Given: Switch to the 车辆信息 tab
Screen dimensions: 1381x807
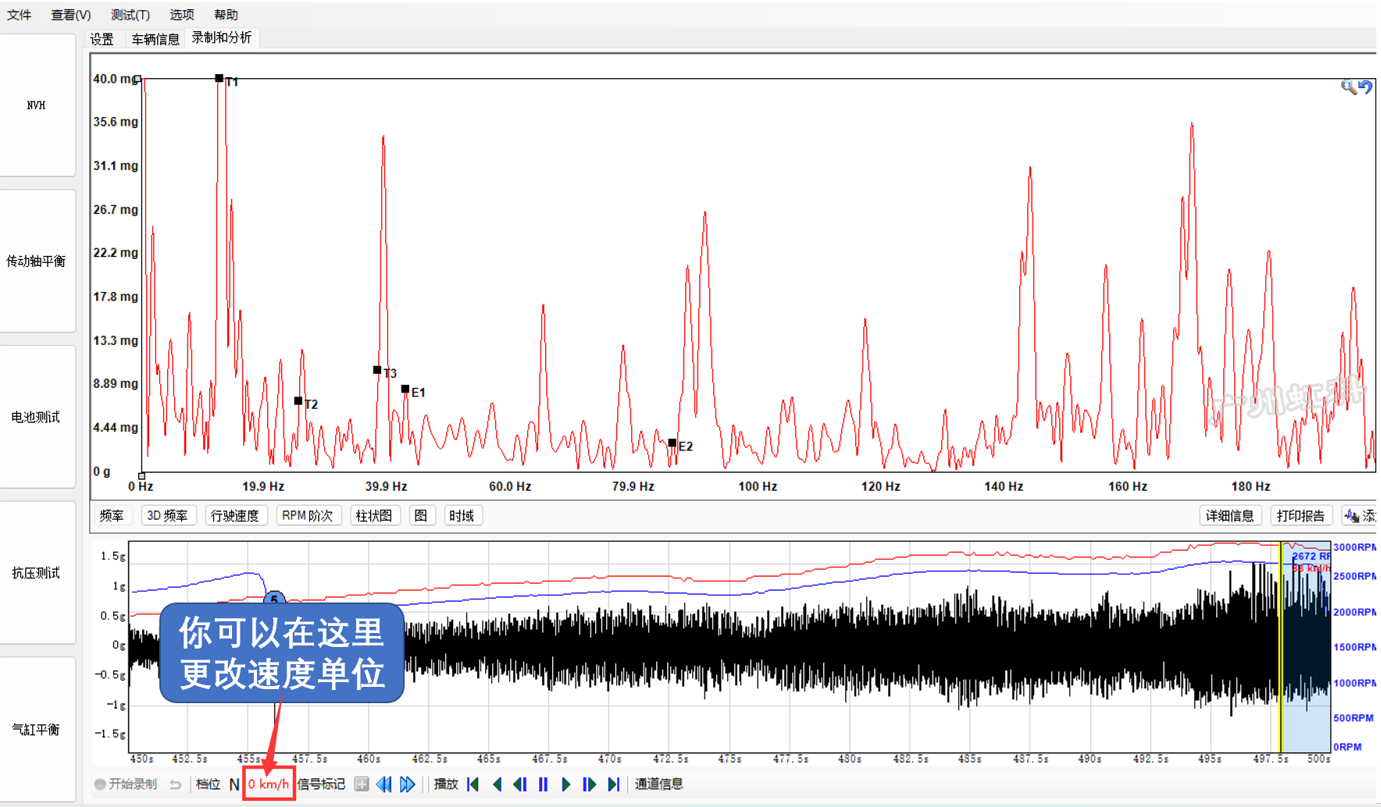Looking at the screenshot, I should [x=154, y=39].
